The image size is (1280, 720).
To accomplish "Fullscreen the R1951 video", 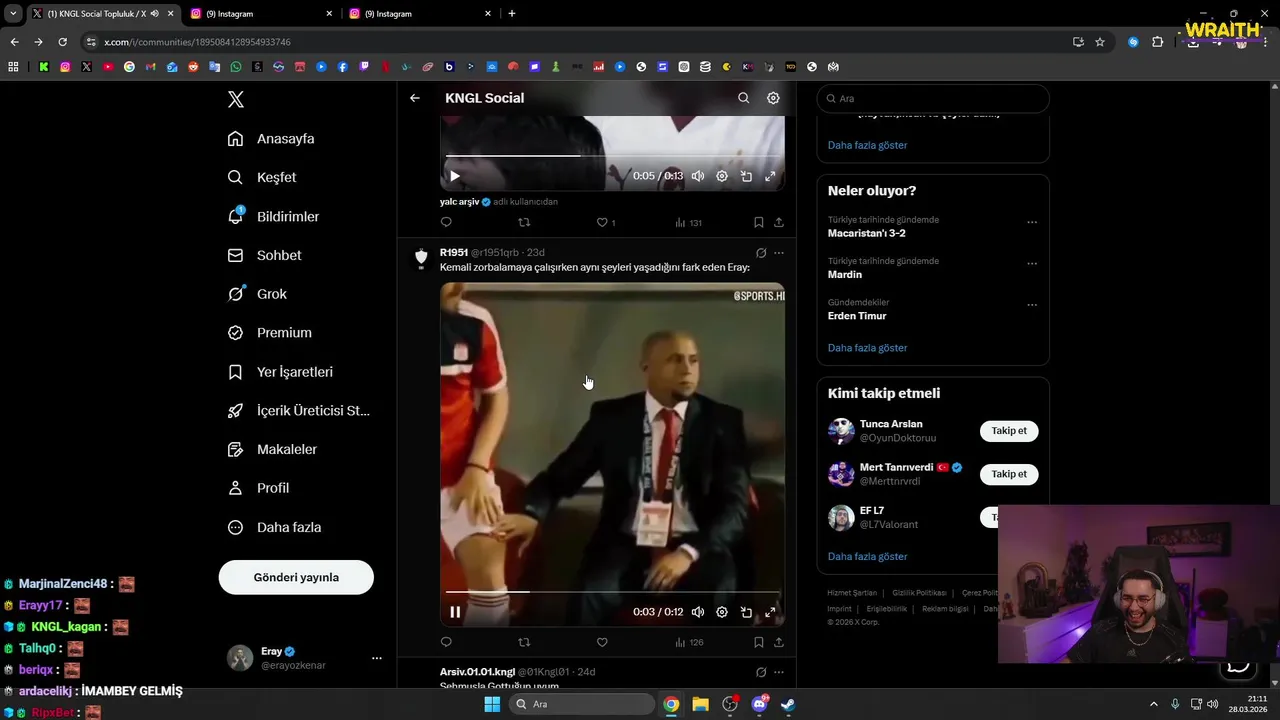I will pos(770,612).
